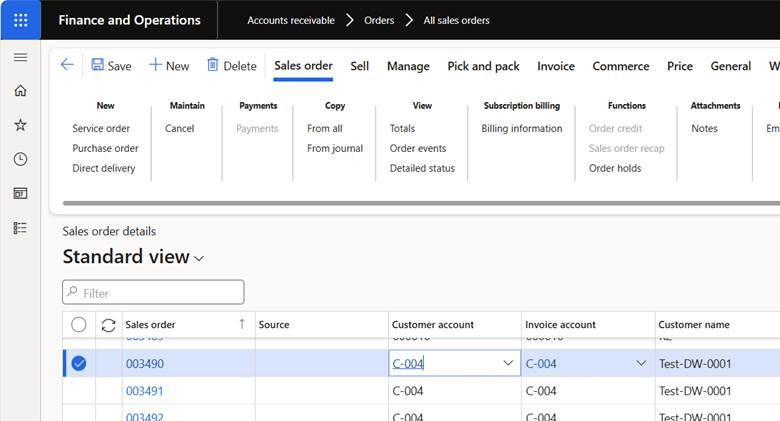Open Recent clock icon in sidebar
This screenshot has height=421, width=780.
coord(20,159)
